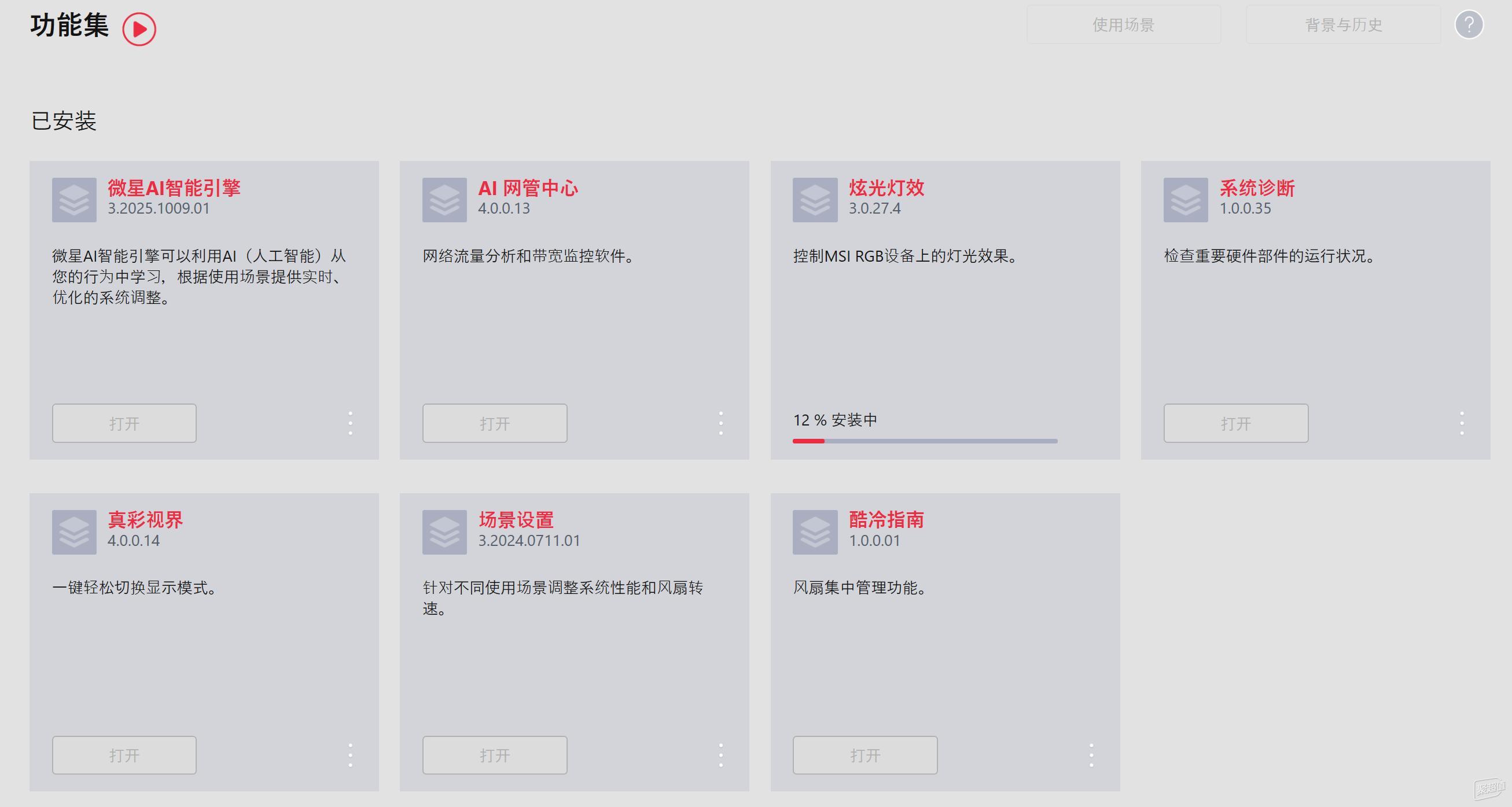
Task: Select the 酷冷指南 feature icon
Action: click(x=815, y=531)
